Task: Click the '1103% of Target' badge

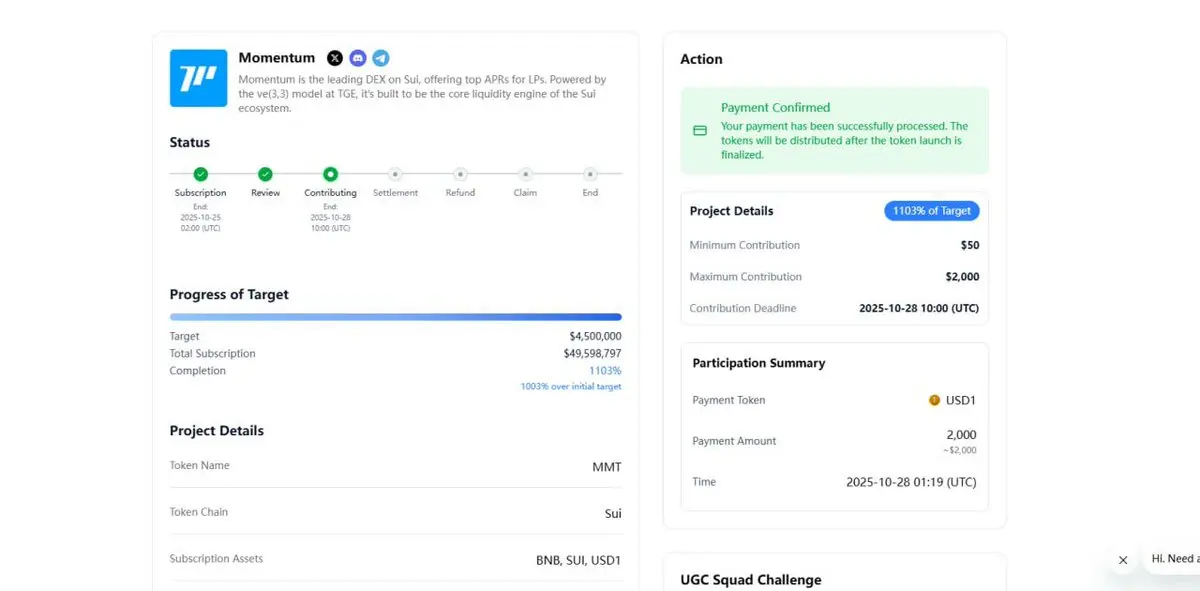Action: click(x=932, y=211)
